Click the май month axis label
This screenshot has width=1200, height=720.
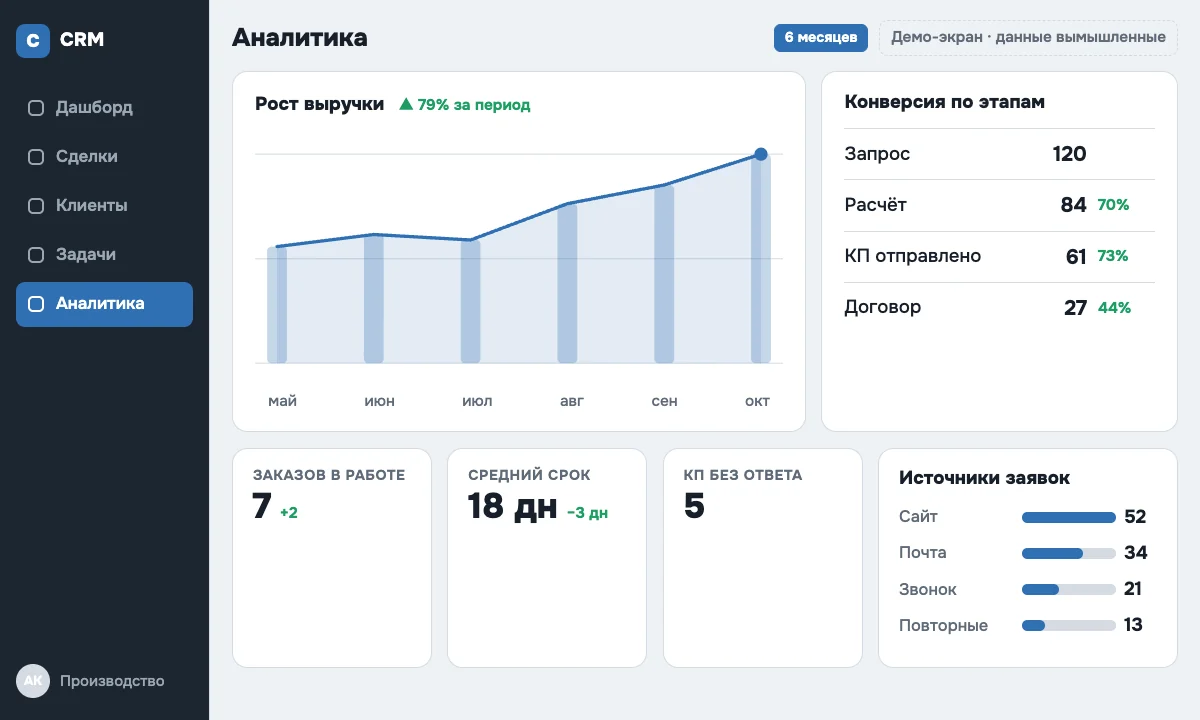[x=282, y=401]
